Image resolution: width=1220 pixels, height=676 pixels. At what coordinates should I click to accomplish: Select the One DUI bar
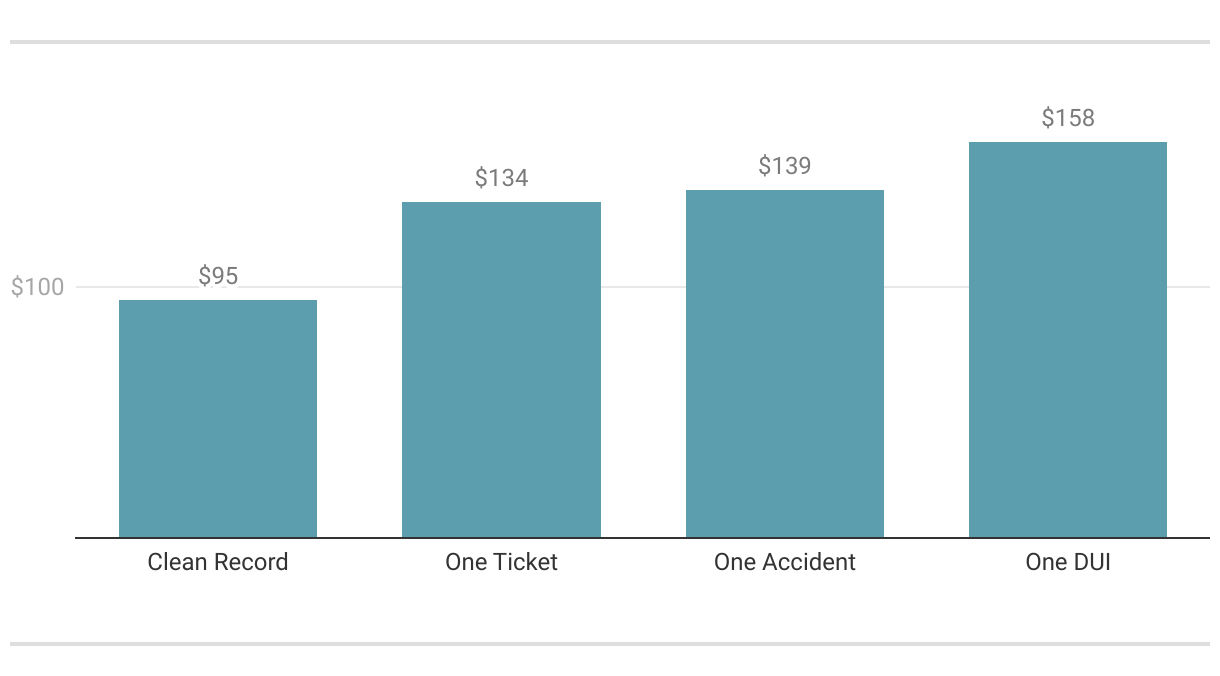(x=1068, y=340)
